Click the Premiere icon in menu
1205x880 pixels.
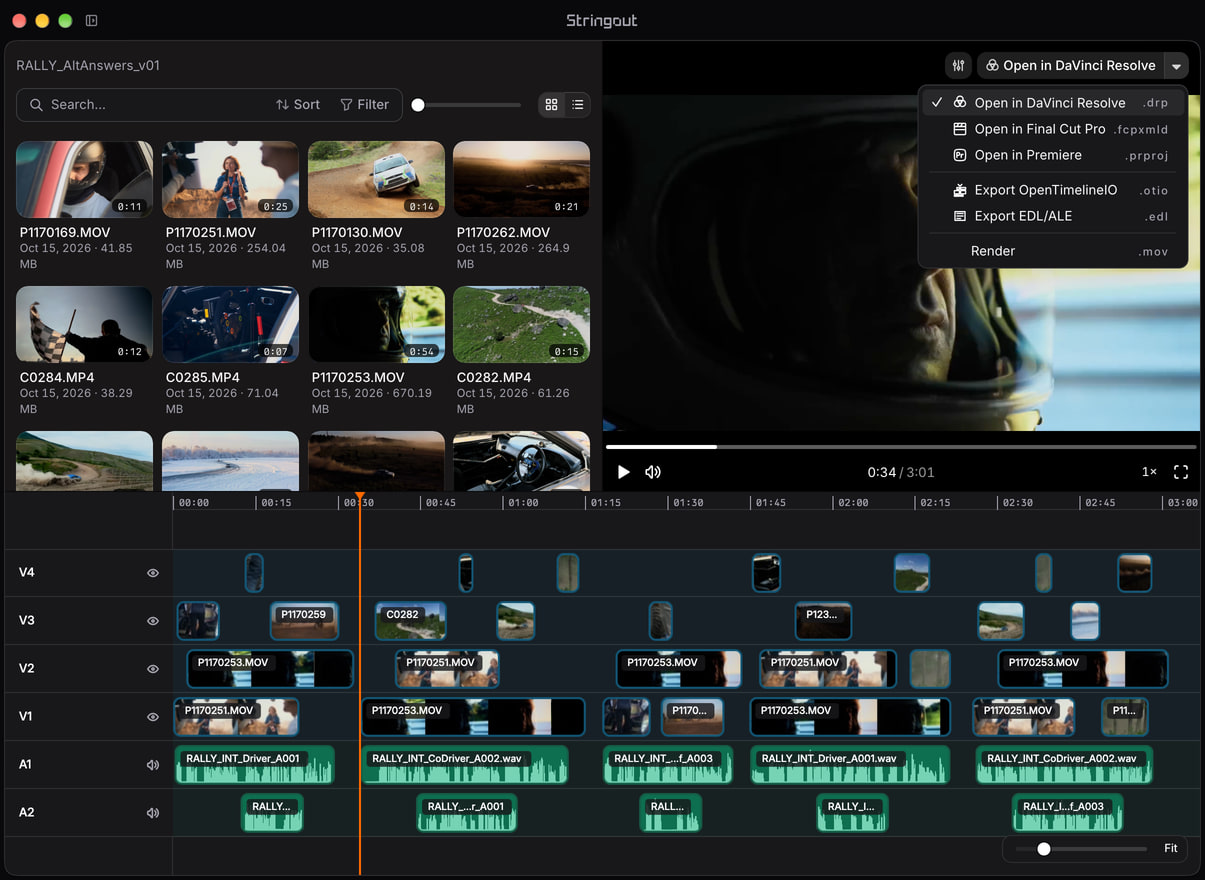pyautogui.click(x=959, y=155)
